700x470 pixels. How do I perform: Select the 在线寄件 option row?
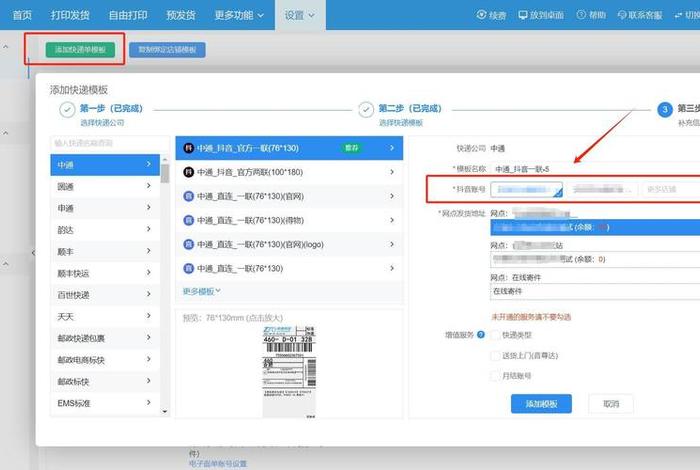pyautogui.click(x=595, y=291)
